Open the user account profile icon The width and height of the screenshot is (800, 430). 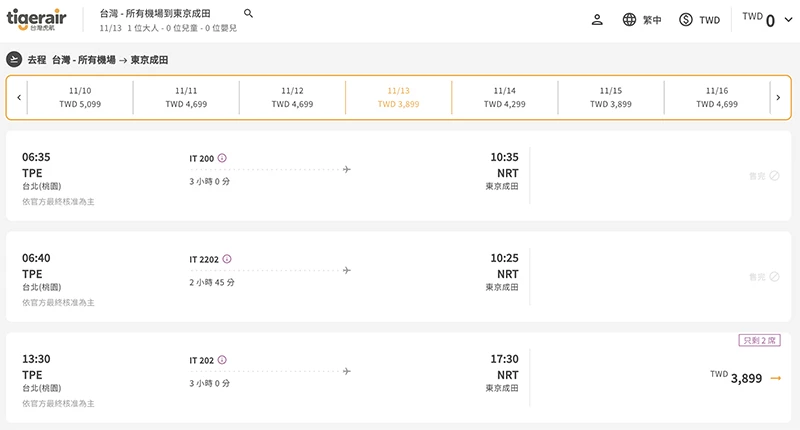tap(597, 20)
